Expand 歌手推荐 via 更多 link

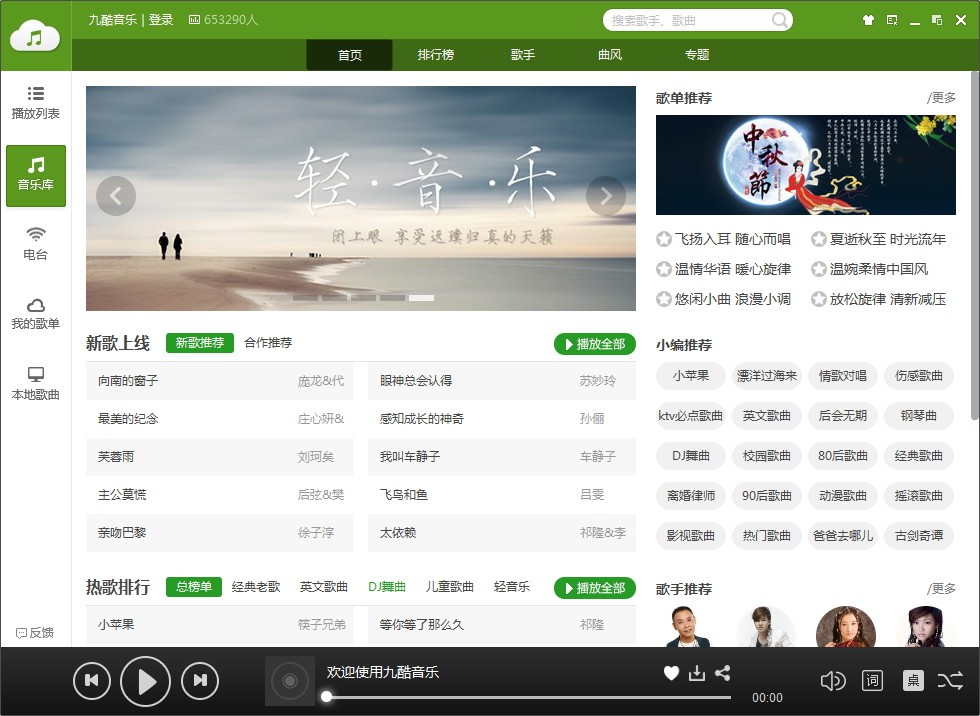944,588
